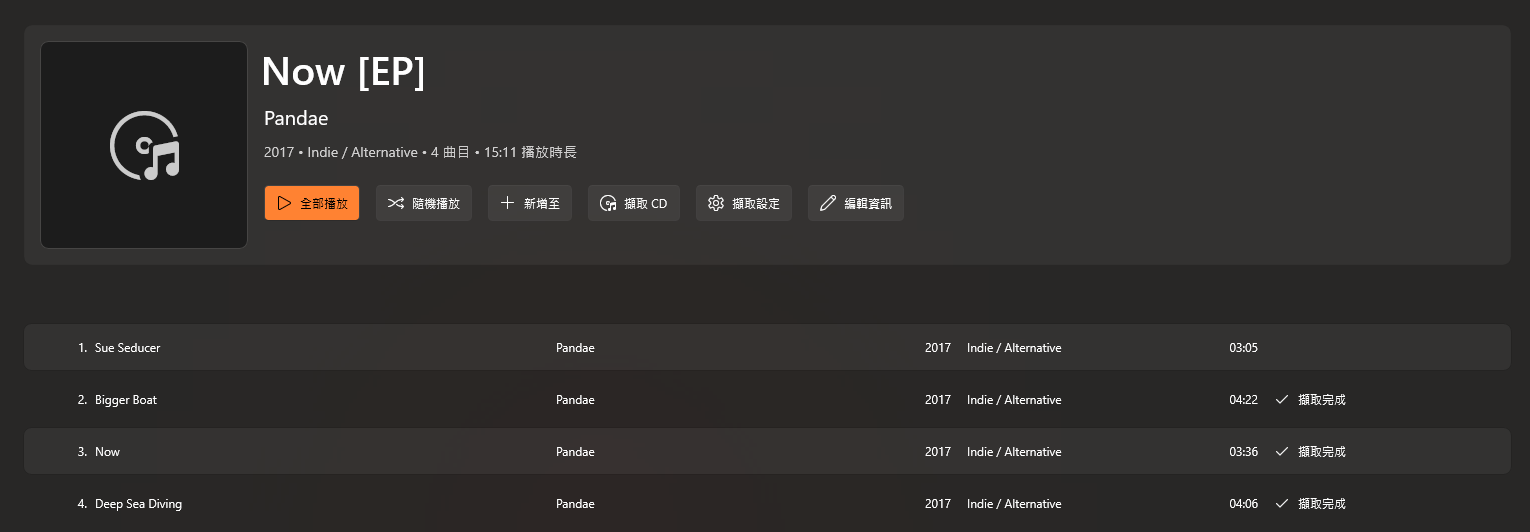Click the play icon on 全部播放 button
1530x532 pixels.
tap(284, 203)
